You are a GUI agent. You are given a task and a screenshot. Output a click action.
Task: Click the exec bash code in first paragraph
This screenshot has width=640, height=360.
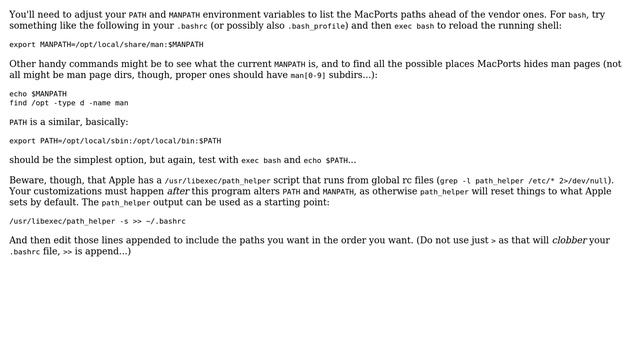[x=414, y=26]
